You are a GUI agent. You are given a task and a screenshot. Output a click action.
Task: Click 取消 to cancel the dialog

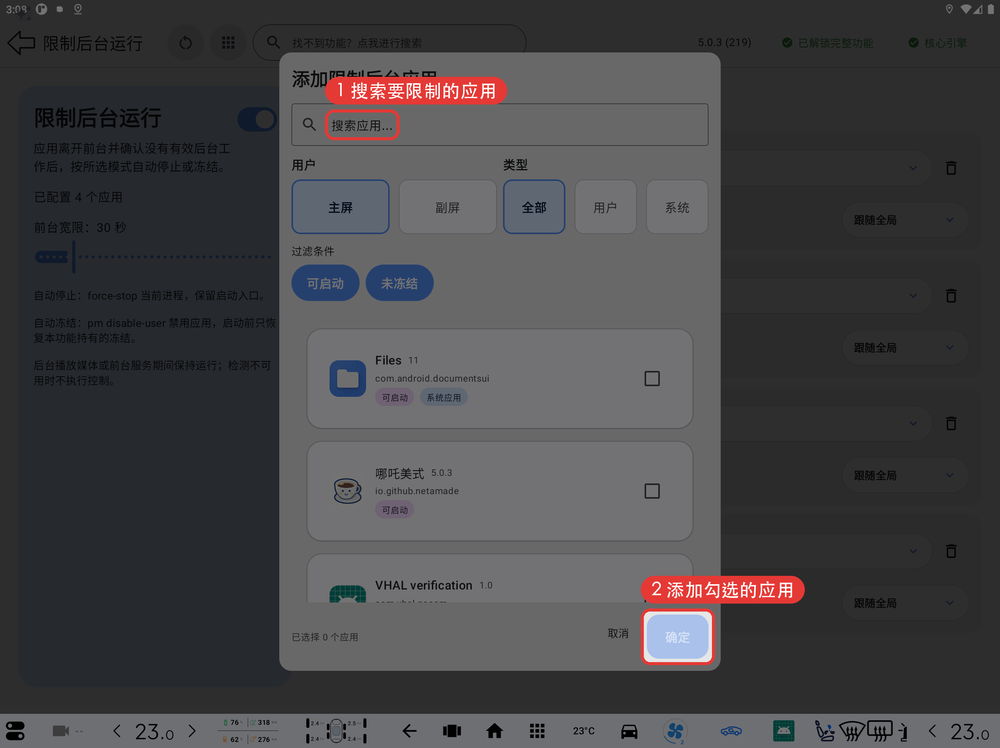(618, 633)
